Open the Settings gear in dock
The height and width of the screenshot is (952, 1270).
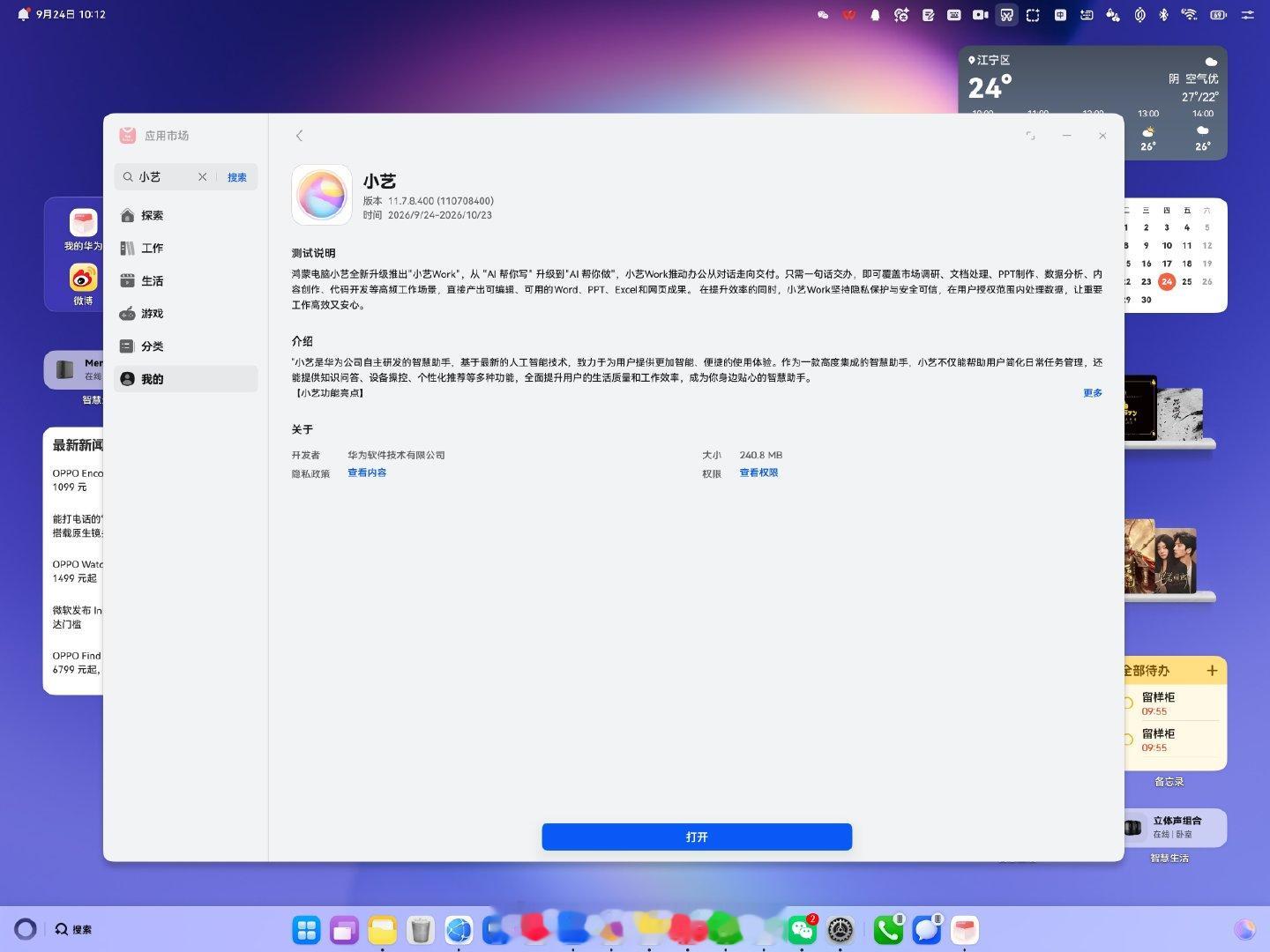click(x=840, y=930)
